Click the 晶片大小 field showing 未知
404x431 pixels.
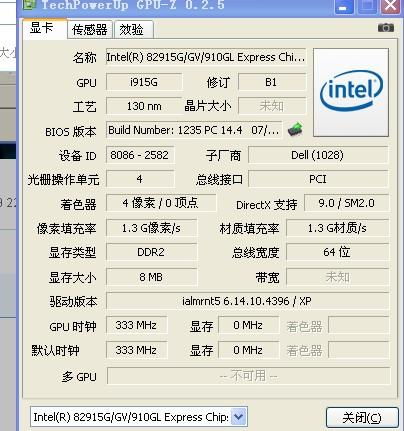point(272,106)
